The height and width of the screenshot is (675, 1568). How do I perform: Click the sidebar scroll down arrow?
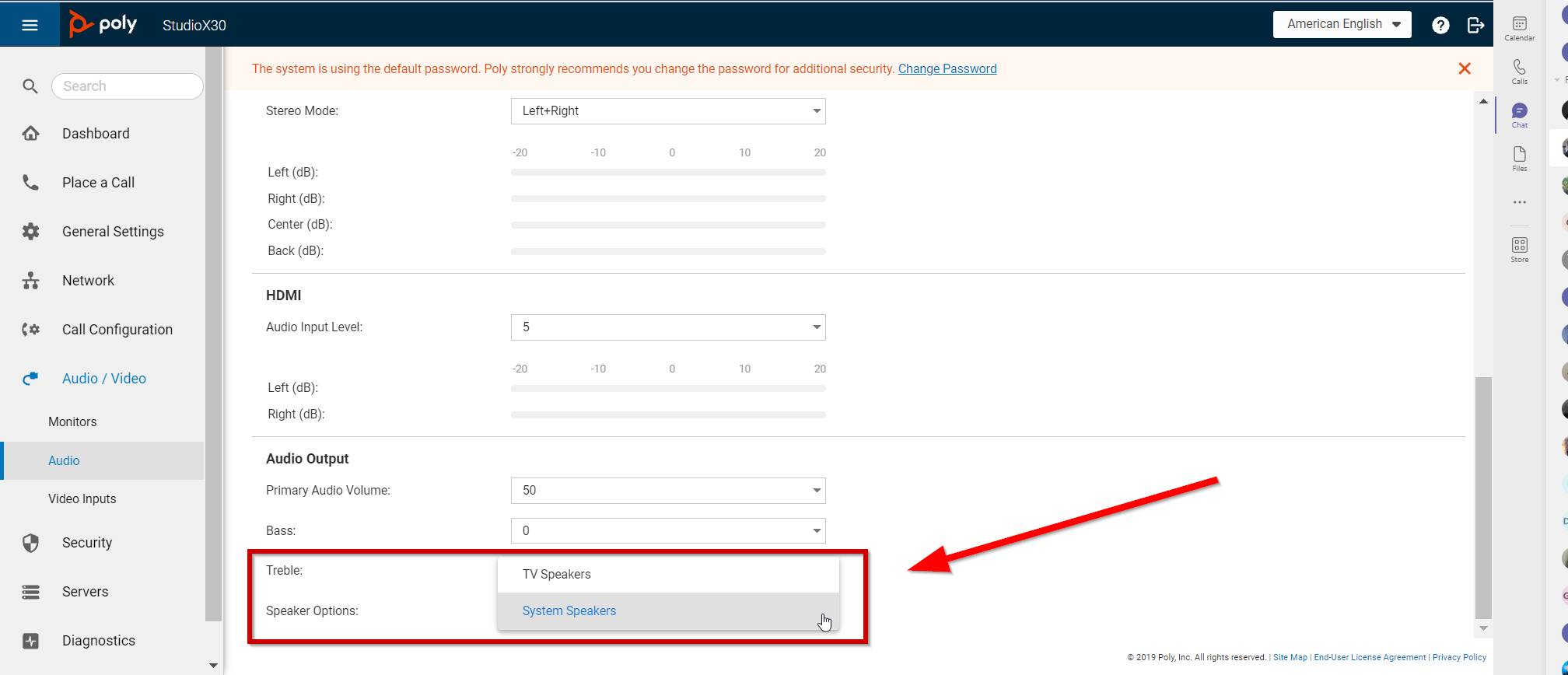[213, 666]
